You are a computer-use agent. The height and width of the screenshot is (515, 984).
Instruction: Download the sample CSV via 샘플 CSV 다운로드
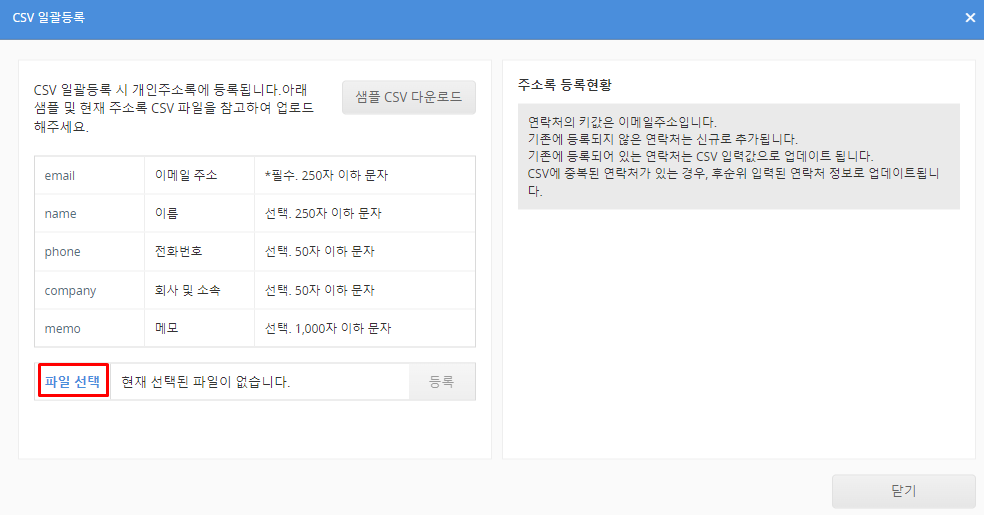pos(408,97)
